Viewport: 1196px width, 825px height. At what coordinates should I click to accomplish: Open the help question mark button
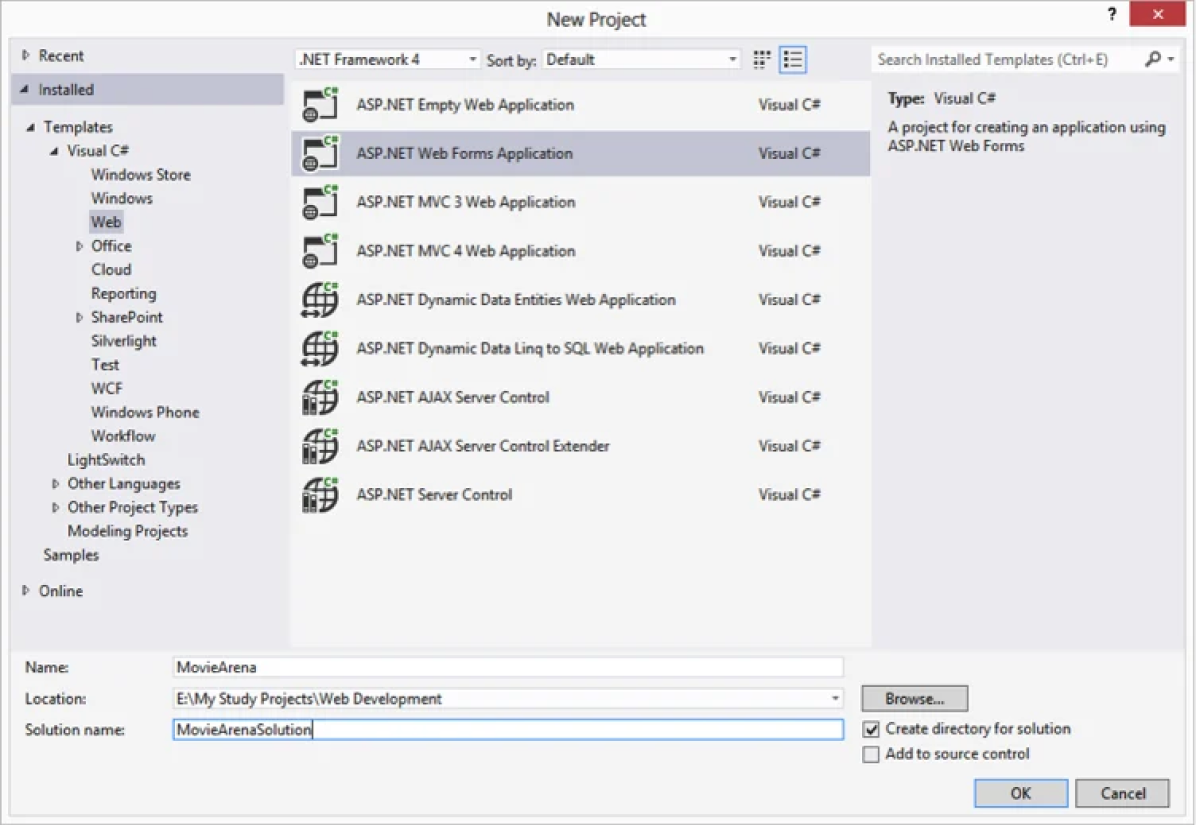(1112, 14)
